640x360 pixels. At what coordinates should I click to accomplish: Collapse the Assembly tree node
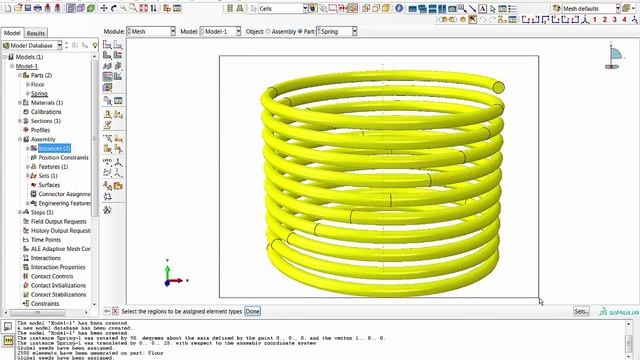[x=20, y=139]
